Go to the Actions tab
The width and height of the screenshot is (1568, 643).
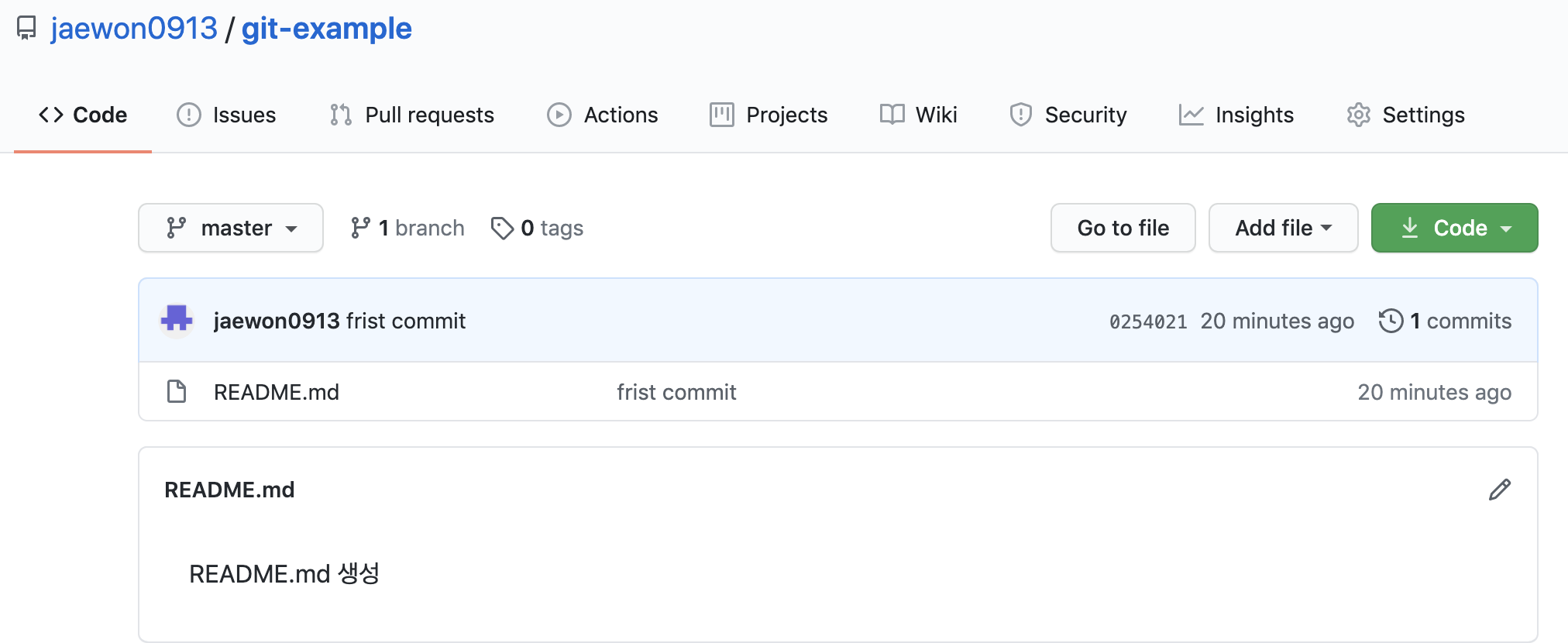pyautogui.click(x=603, y=115)
